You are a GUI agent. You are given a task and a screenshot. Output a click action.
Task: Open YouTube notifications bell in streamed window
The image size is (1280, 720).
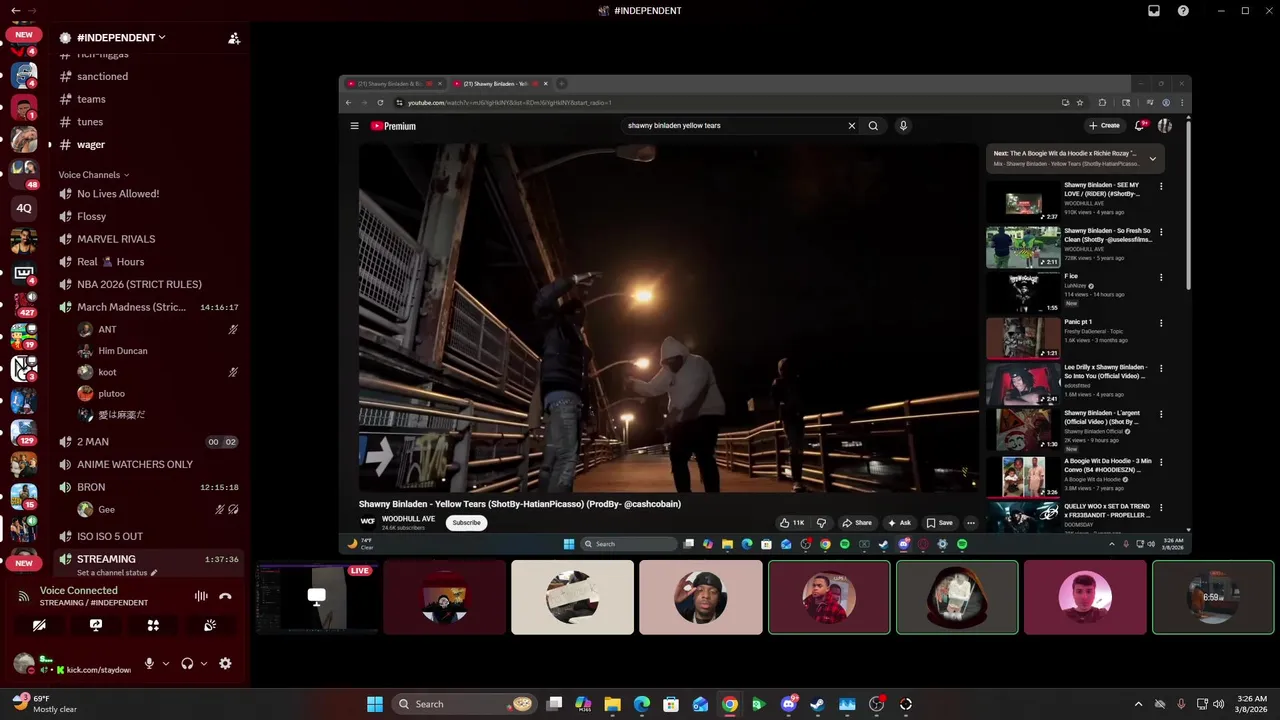tap(1138, 126)
